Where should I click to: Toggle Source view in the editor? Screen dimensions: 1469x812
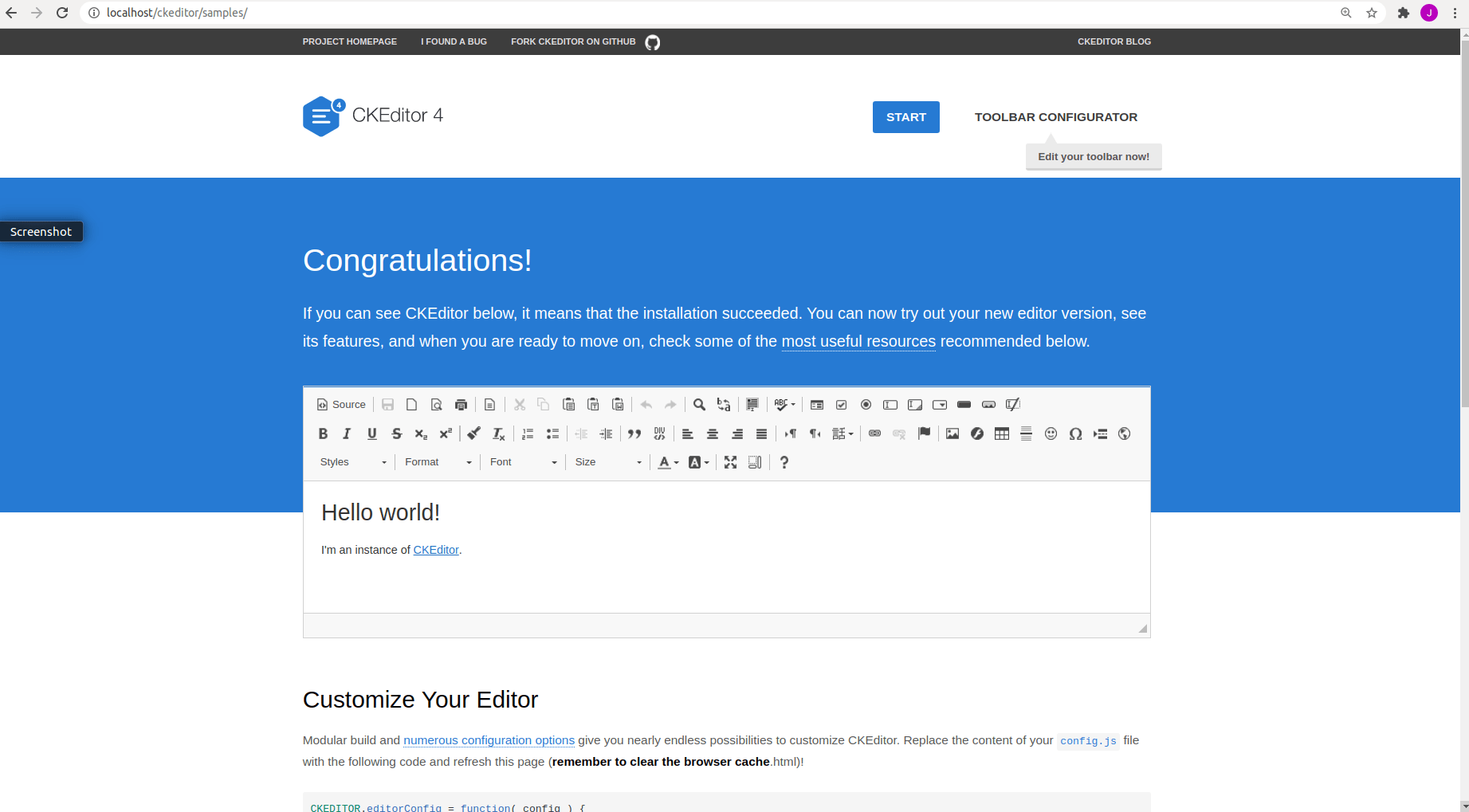click(x=341, y=405)
